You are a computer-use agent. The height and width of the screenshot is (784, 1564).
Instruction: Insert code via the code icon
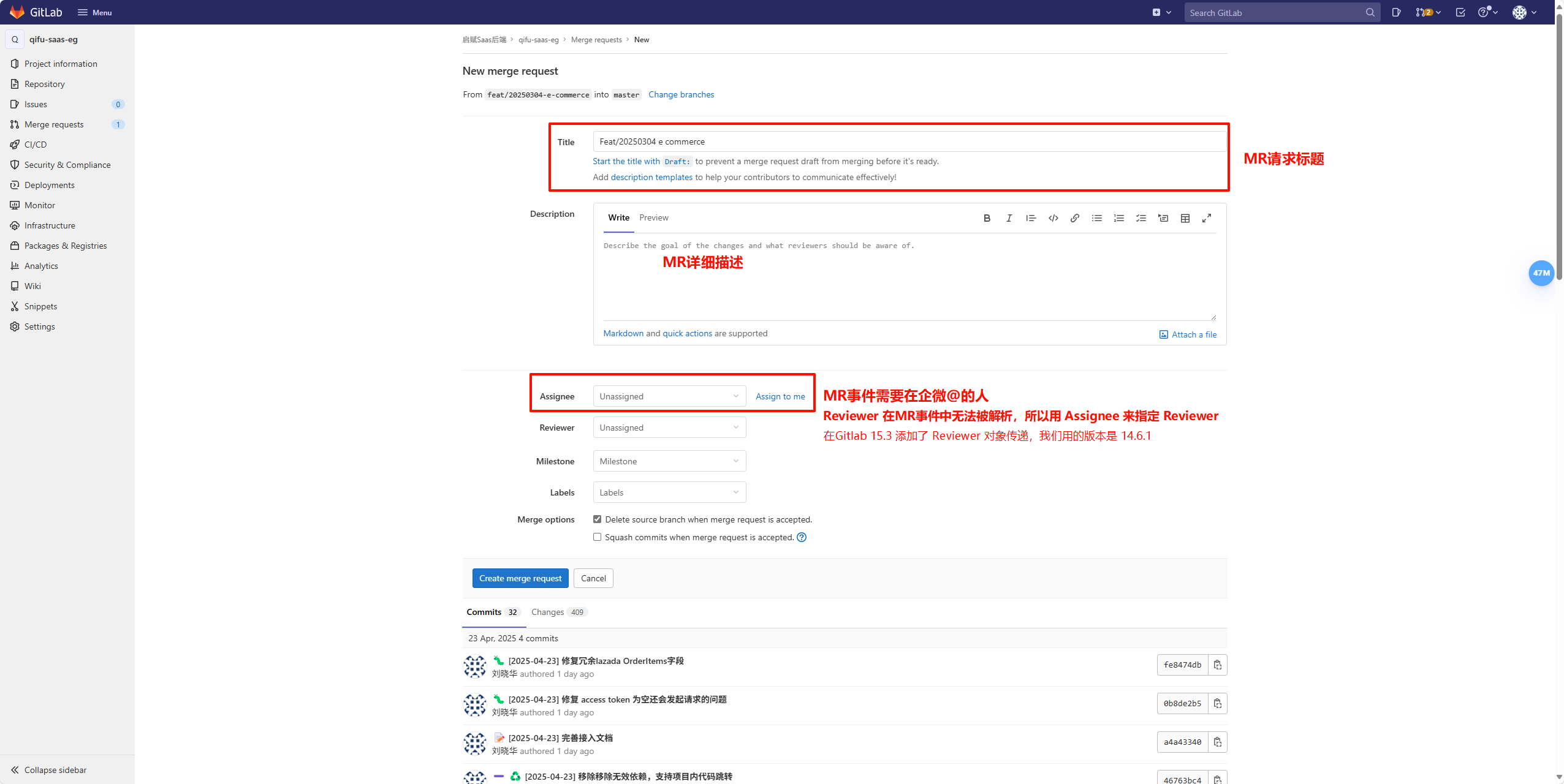coord(1053,218)
